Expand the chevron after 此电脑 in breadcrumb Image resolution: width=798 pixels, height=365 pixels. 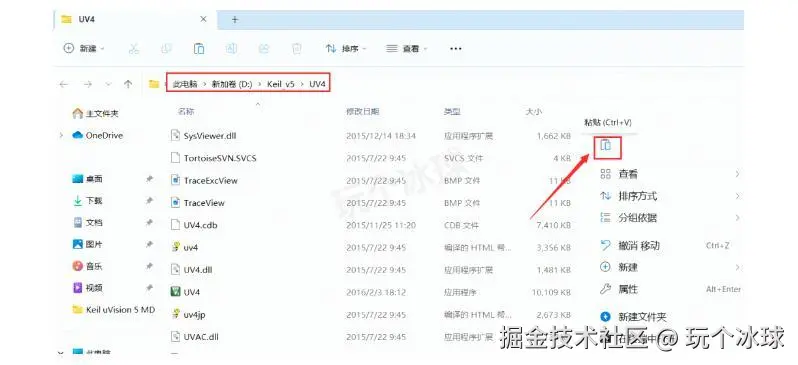(x=205, y=84)
